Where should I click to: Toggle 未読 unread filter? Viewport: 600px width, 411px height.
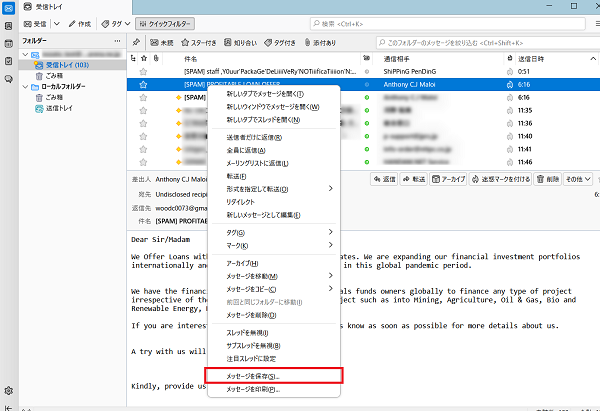click(x=161, y=43)
